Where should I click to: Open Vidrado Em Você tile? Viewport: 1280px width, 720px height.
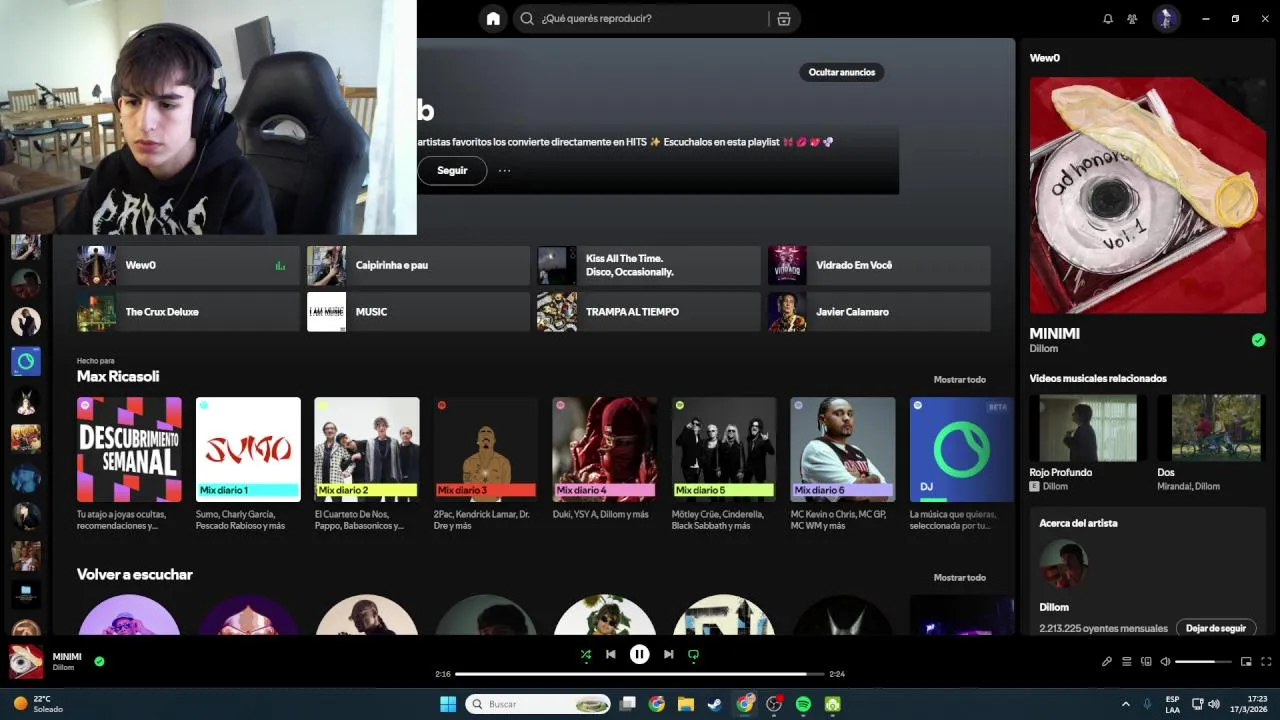[879, 265]
